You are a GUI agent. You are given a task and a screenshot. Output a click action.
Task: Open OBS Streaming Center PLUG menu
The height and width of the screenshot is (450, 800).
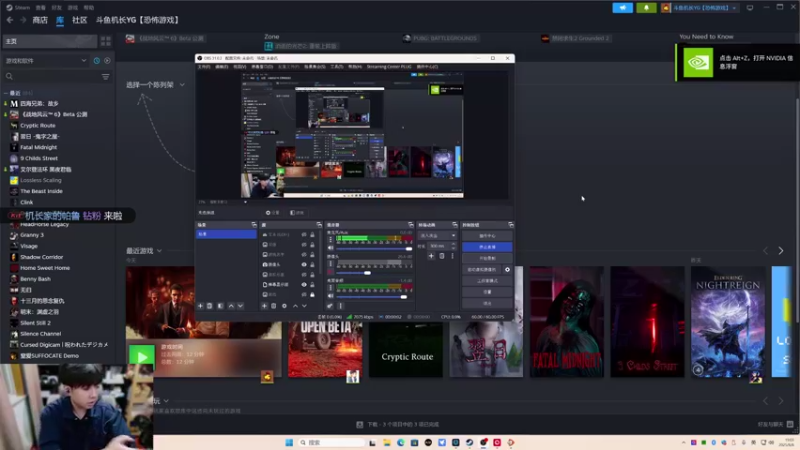pyautogui.click(x=389, y=67)
